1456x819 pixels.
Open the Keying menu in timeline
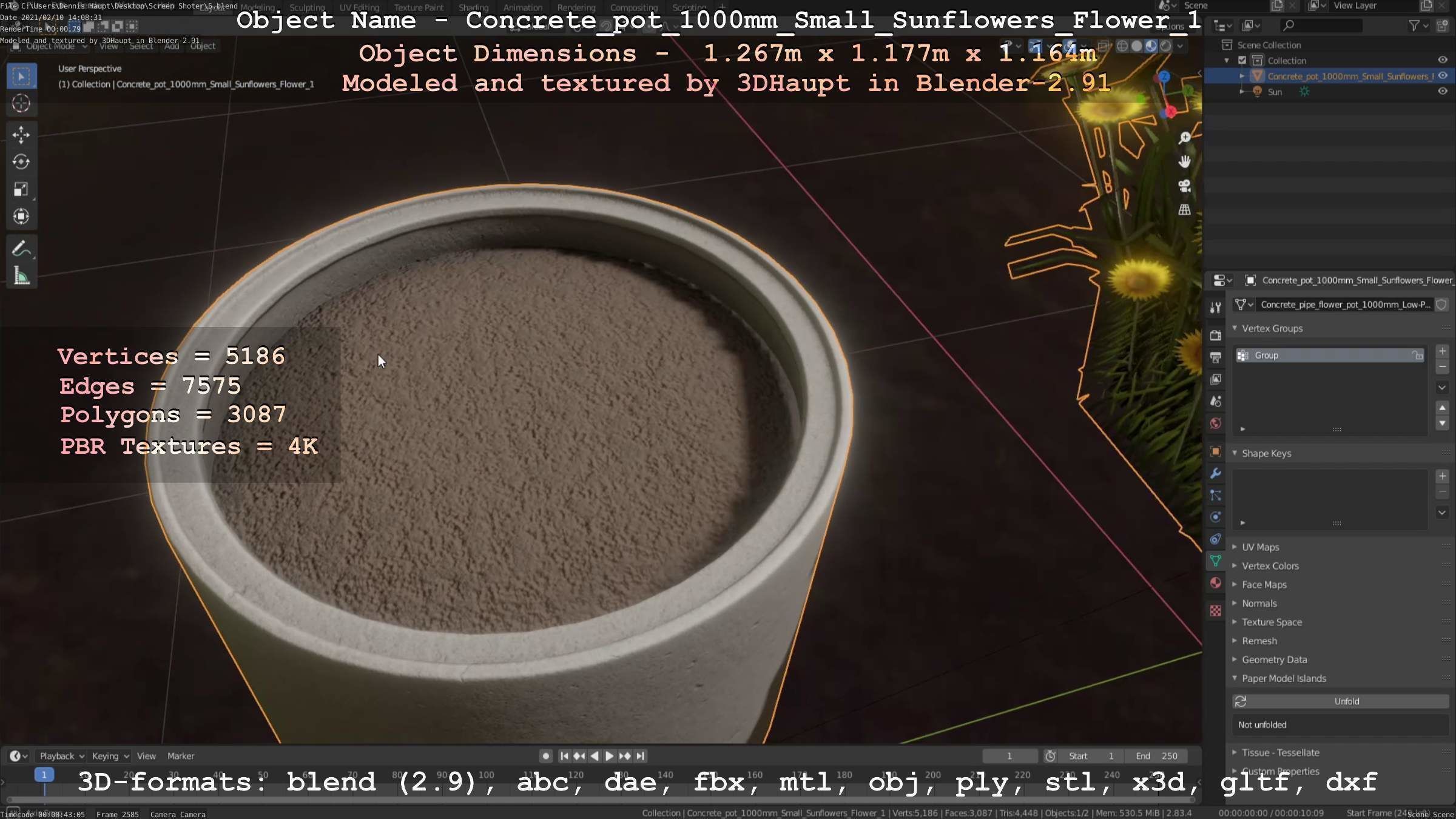point(110,756)
